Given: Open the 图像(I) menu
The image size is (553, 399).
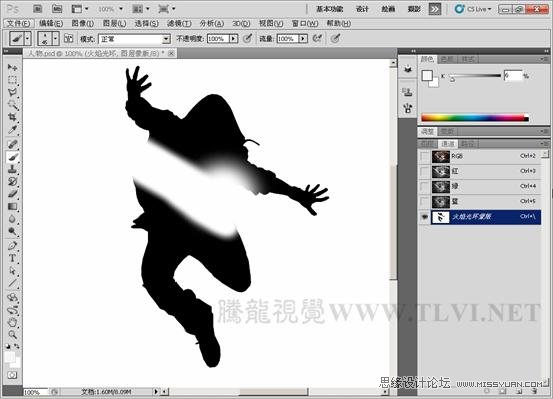Looking at the screenshot, I should point(83,24).
